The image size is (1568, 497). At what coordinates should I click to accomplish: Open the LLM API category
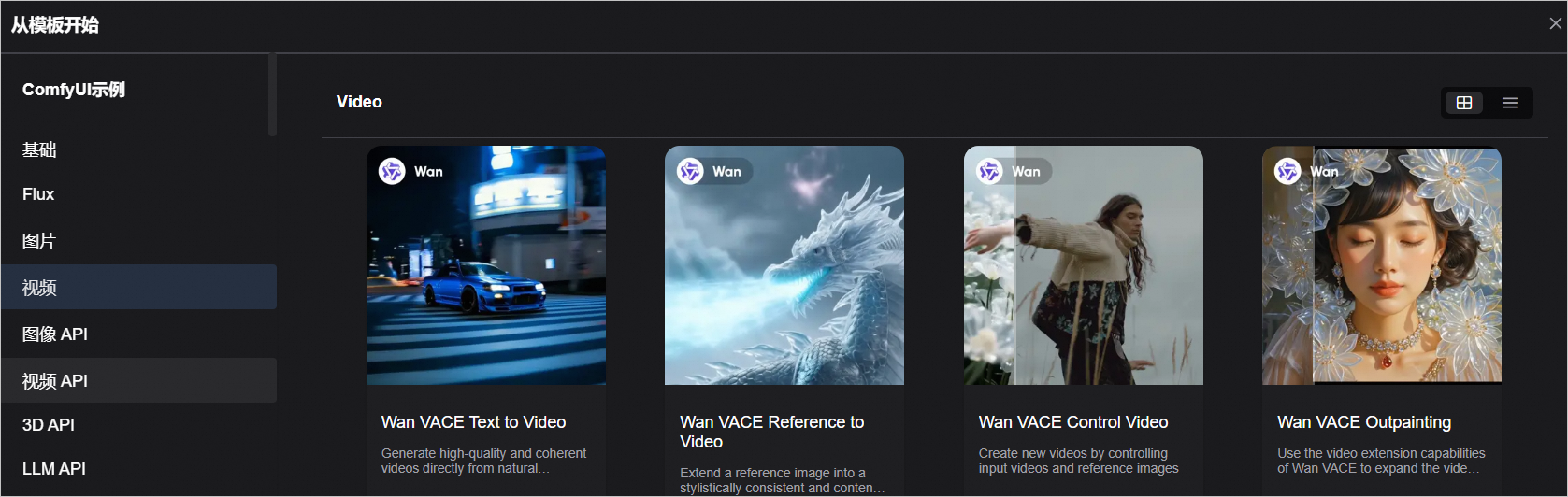tap(138, 468)
